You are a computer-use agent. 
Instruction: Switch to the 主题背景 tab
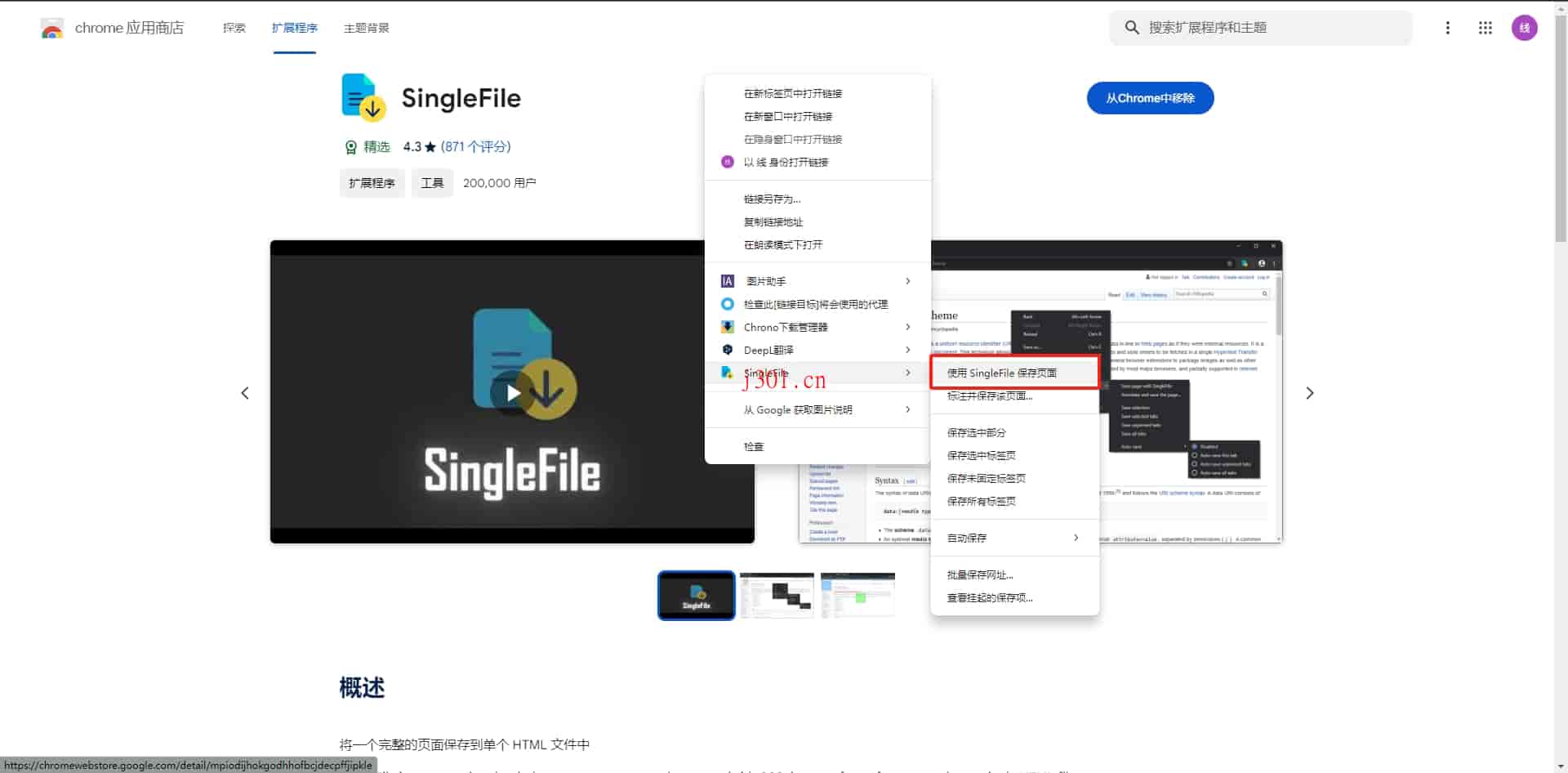pos(367,28)
